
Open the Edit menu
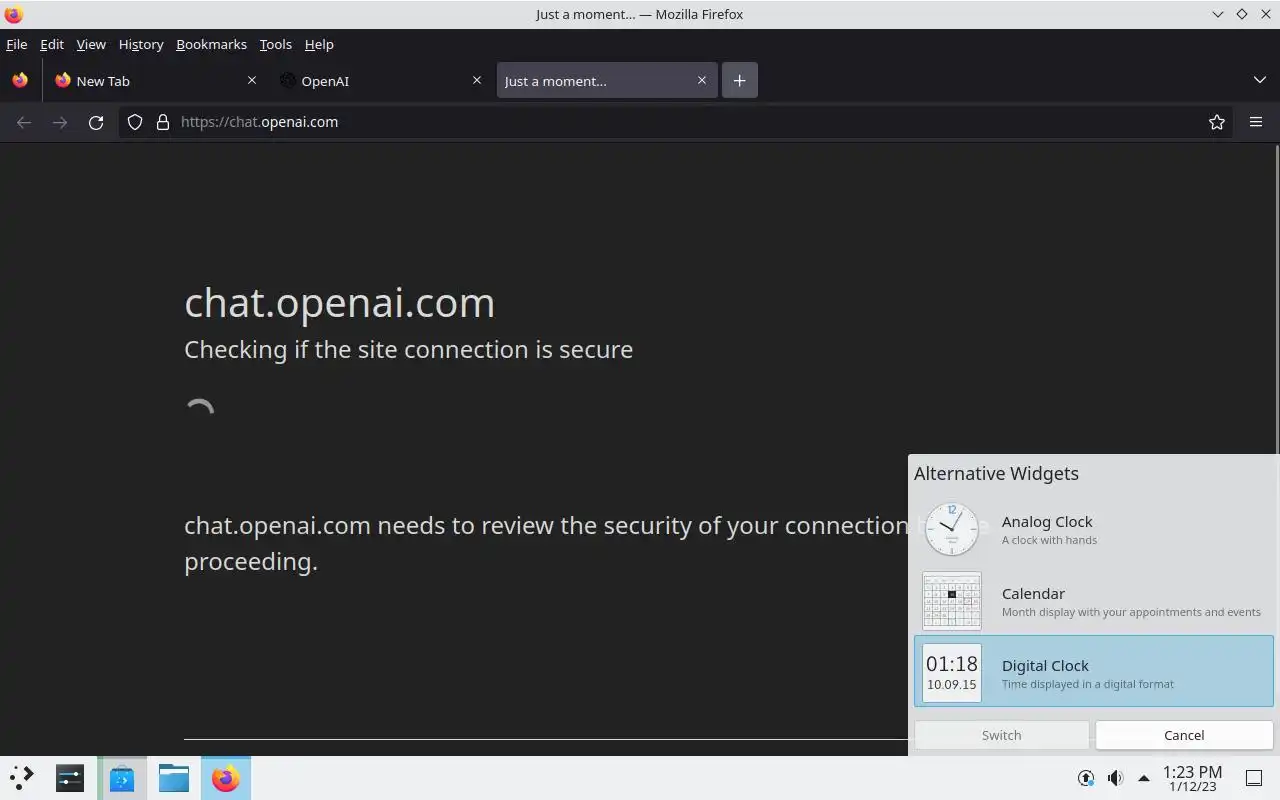(x=52, y=44)
